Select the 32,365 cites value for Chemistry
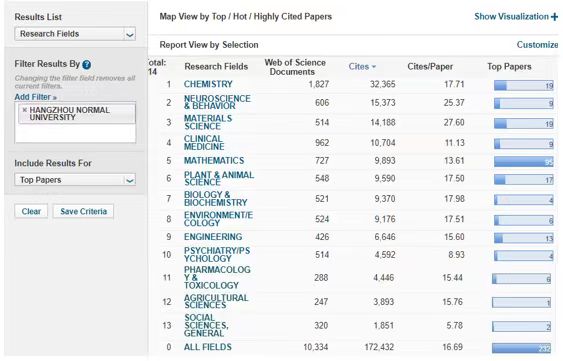 click(x=383, y=84)
